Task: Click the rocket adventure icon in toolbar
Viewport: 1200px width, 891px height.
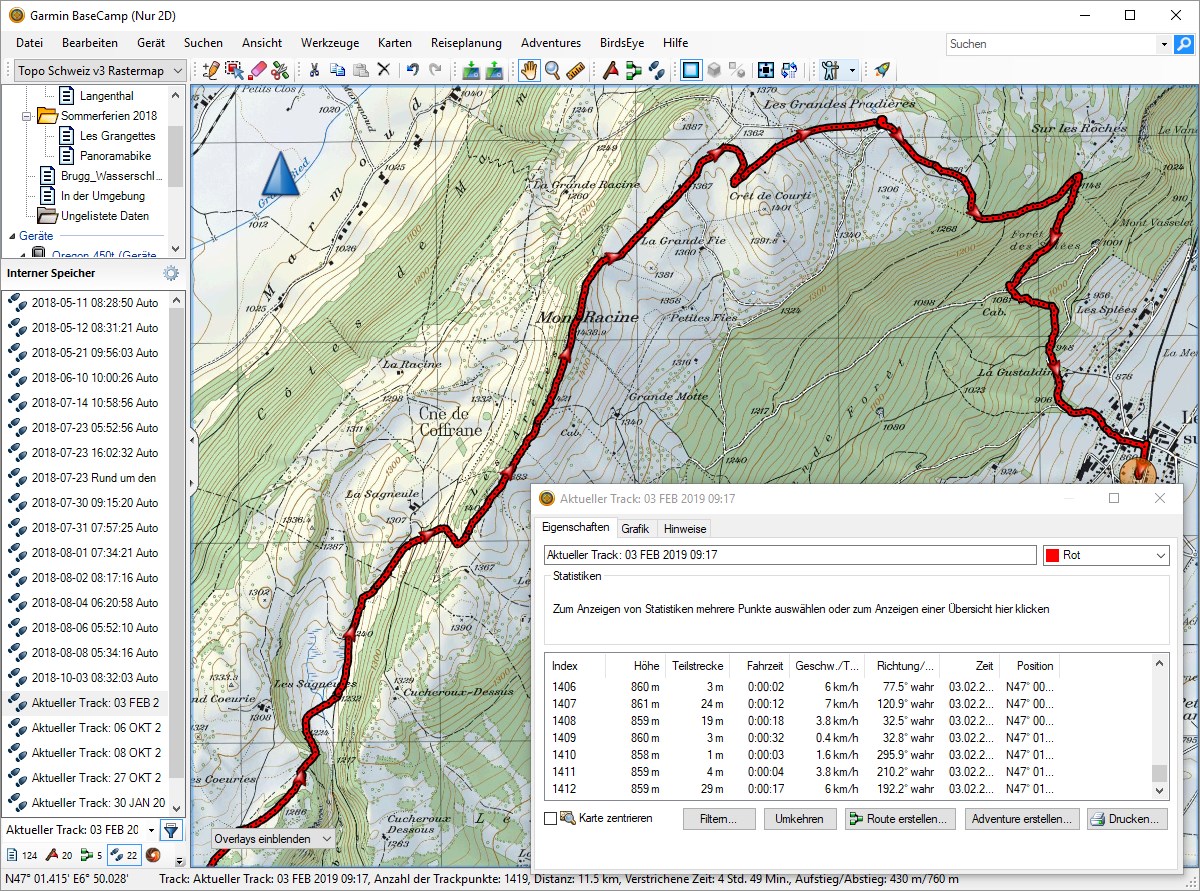Action: pyautogui.click(x=881, y=70)
